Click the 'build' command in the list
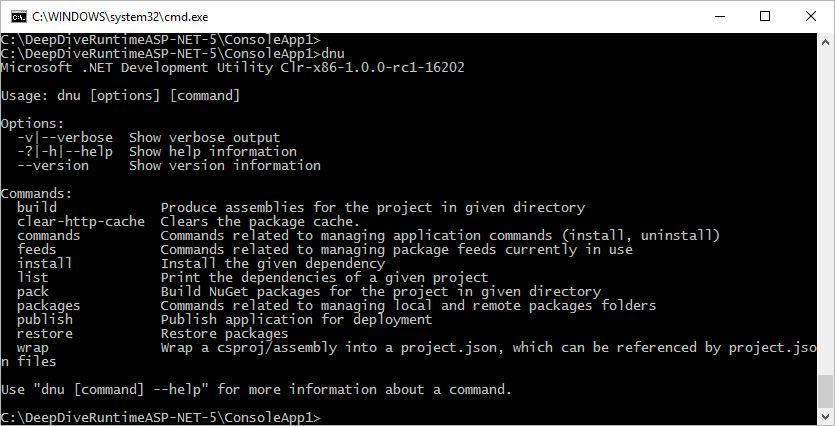The image size is (835, 426). click(37, 208)
